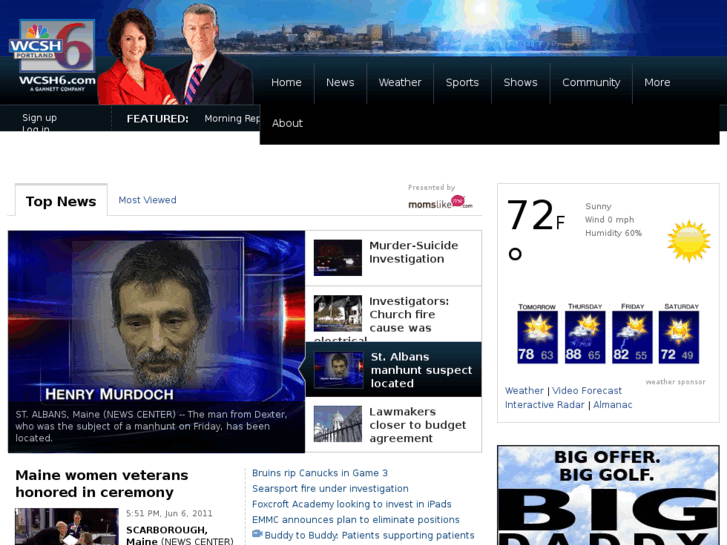Click the Lawmakers budget story thumbnail

[338, 424]
